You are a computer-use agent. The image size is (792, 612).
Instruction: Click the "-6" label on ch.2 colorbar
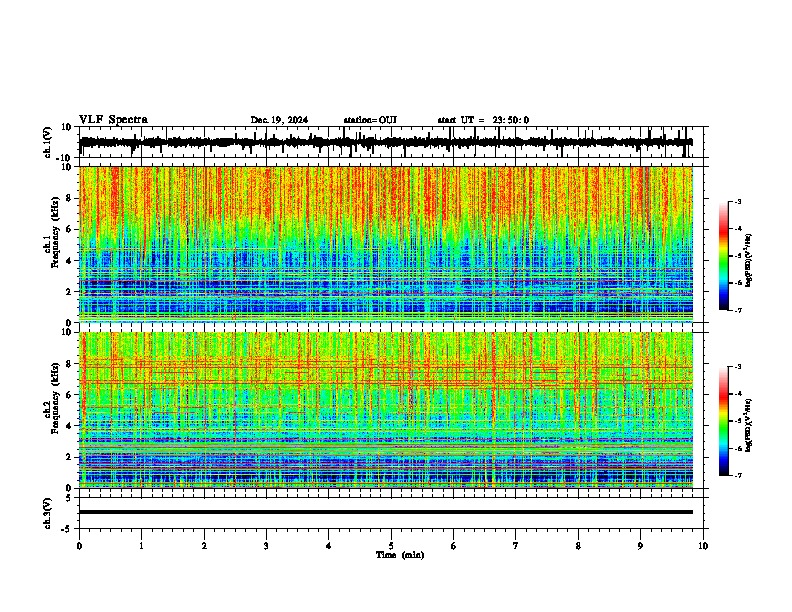737,448
